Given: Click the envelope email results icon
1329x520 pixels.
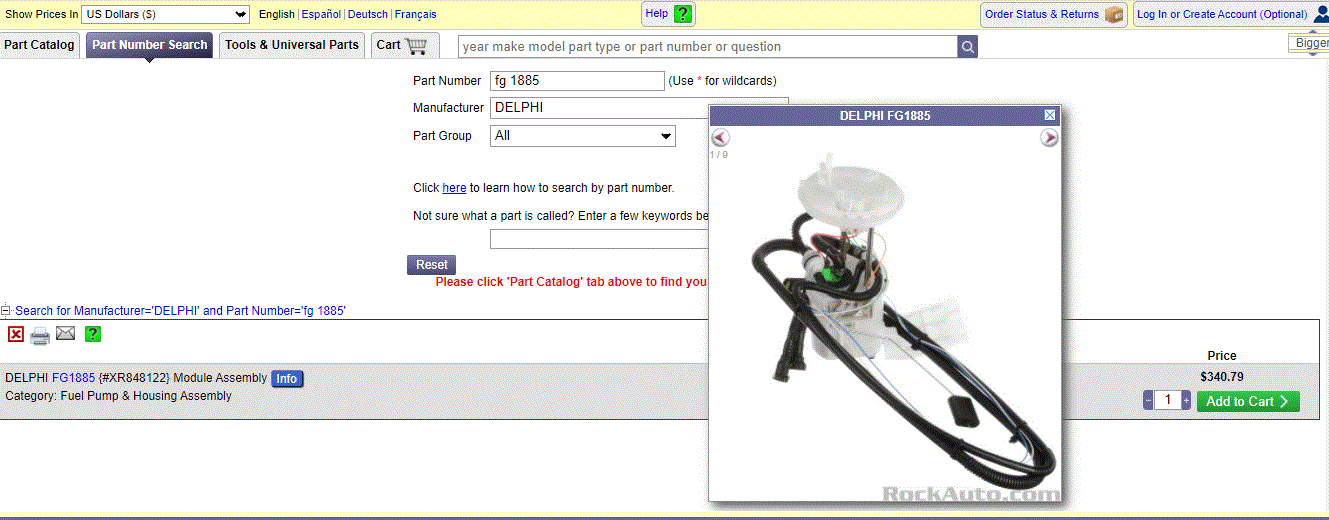Looking at the screenshot, I should pos(66,333).
